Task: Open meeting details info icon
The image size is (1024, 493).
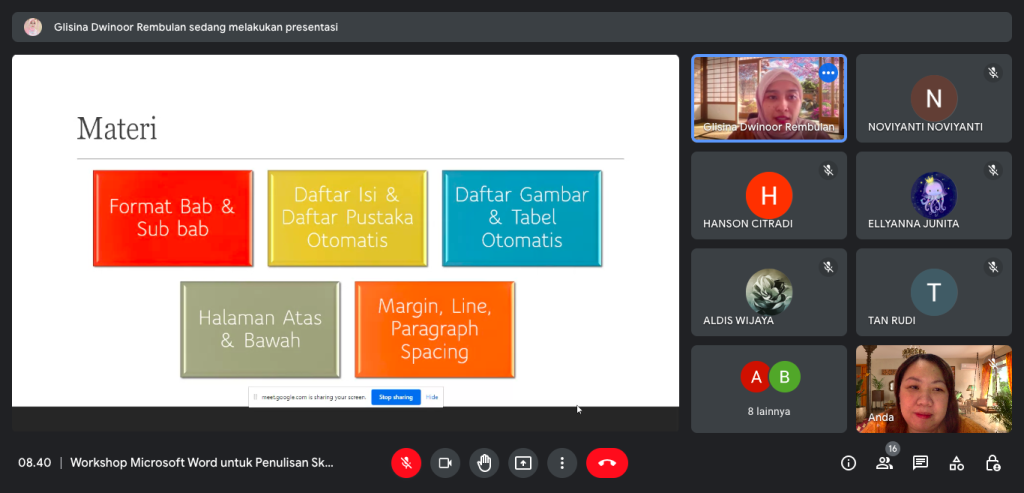Action: click(848, 463)
